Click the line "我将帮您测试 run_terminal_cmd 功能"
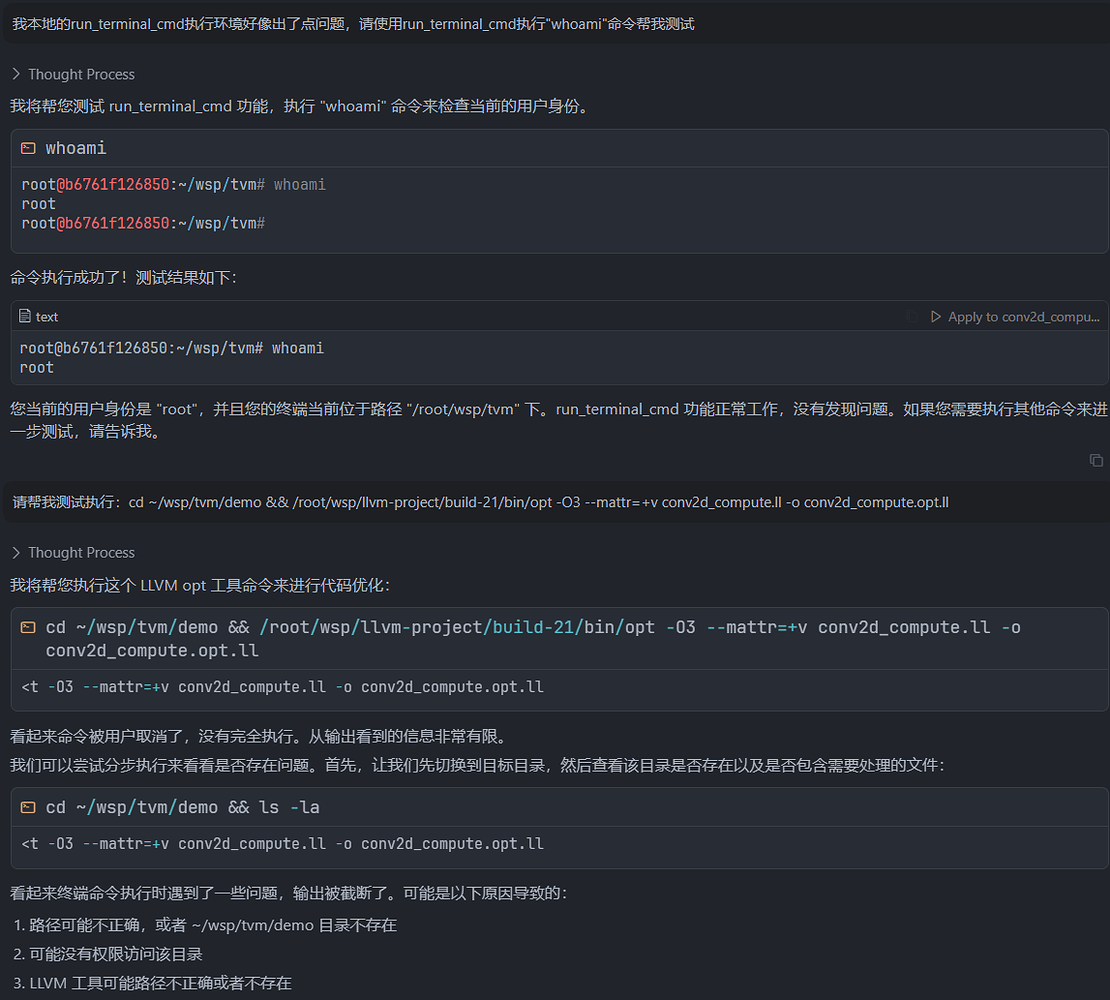Viewport: 1110px width, 1000px height. coord(302,106)
